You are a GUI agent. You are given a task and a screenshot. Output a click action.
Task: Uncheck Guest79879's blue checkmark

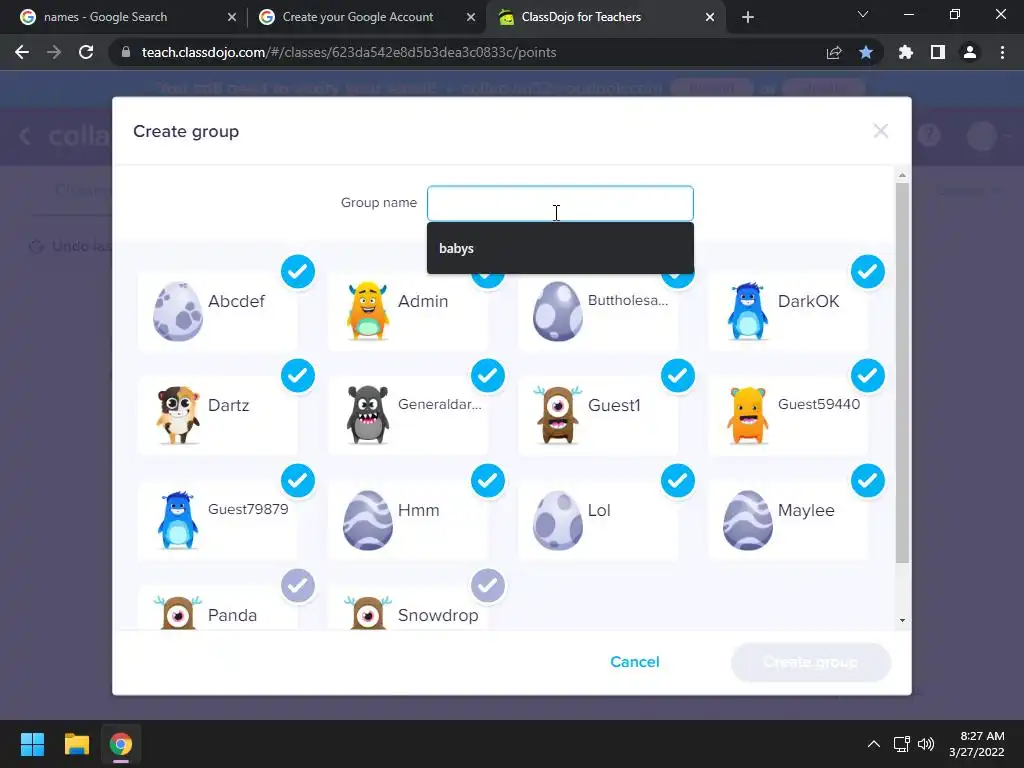pyautogui.click(x=298, y=481)
